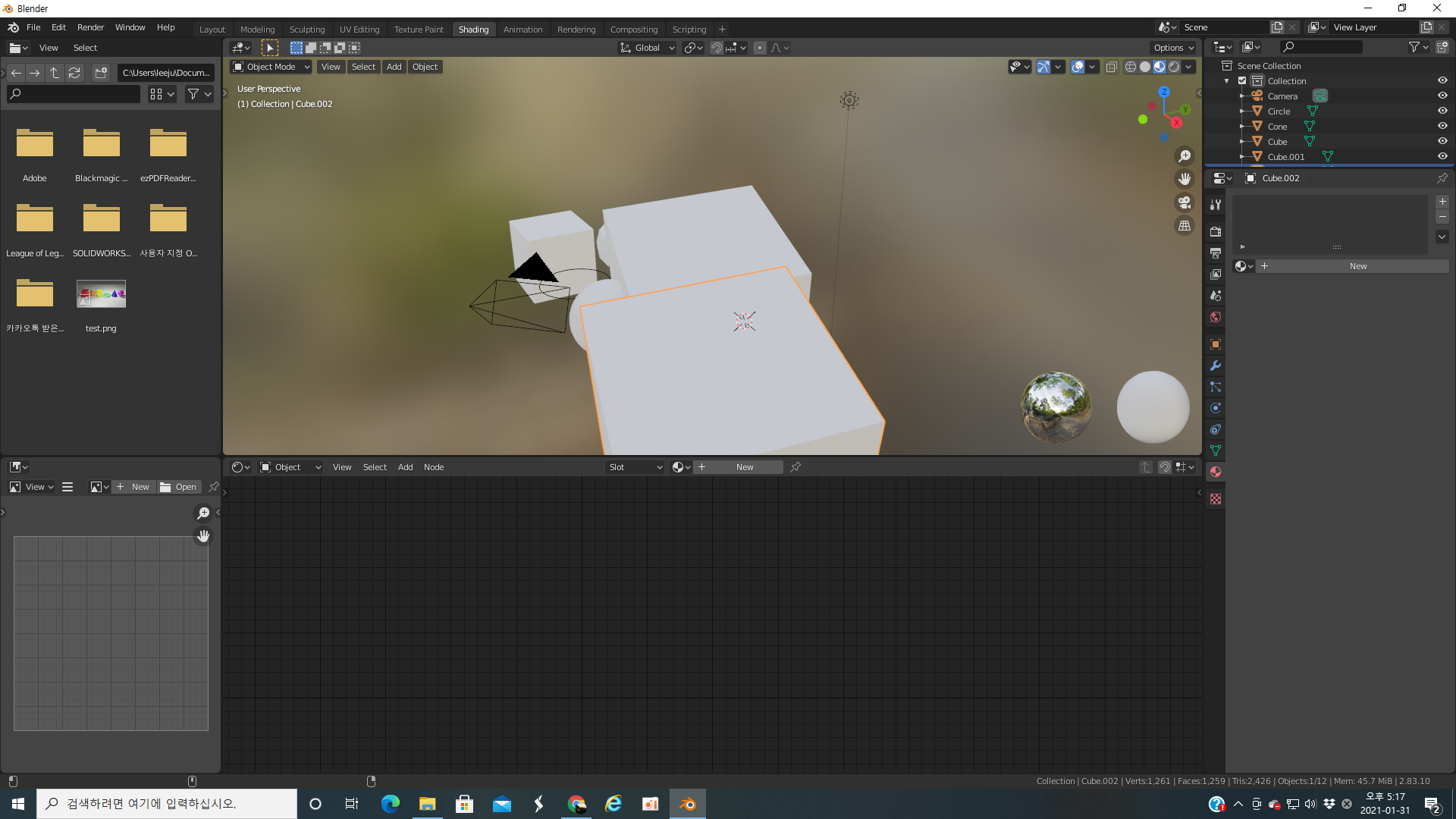Switch to the Texture Paint workspace tab

pos(419,30)
